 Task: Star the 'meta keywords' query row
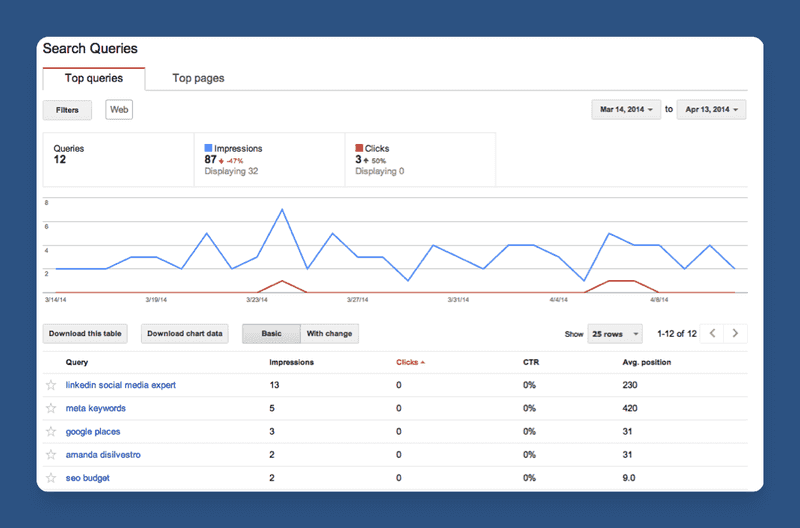tap(51, 408)
